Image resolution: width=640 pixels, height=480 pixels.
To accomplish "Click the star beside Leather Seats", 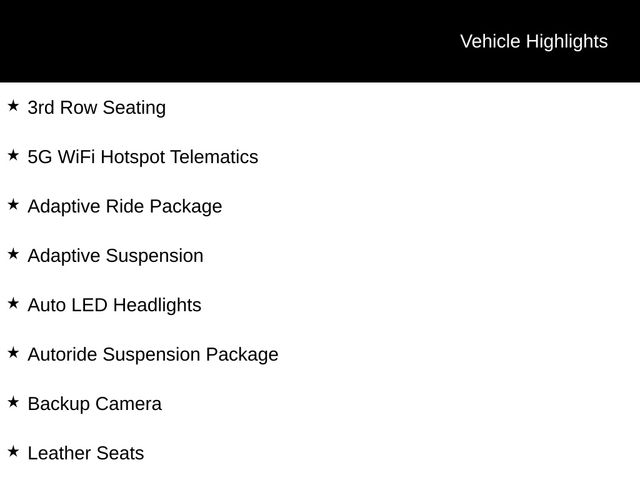I will pos(13,451).
